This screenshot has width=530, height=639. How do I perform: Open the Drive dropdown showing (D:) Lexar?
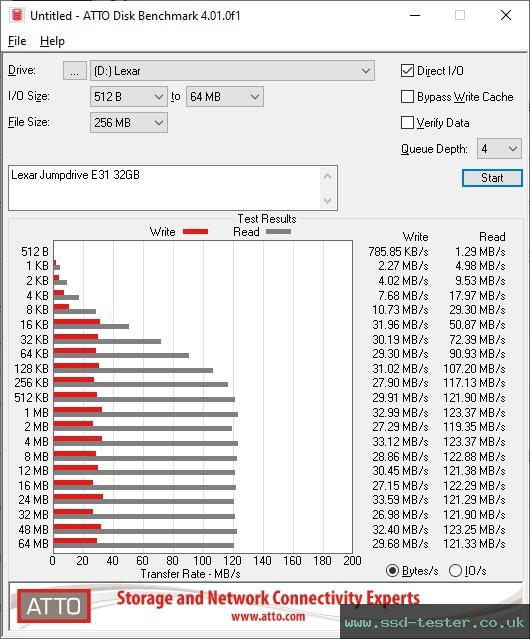pos(232,71)
